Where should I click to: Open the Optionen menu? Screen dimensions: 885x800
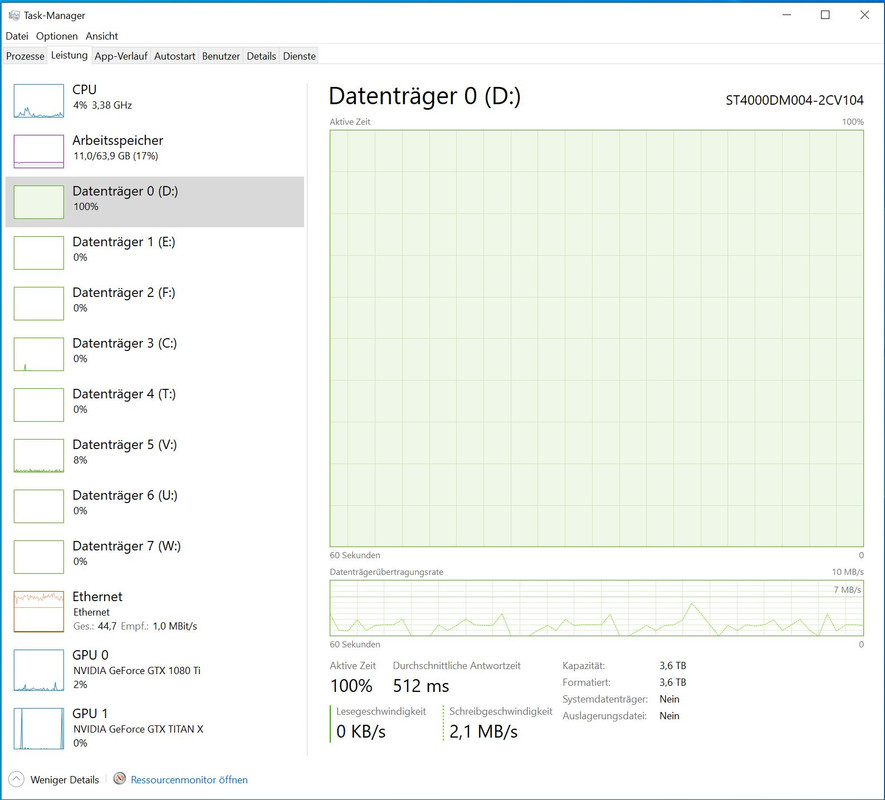(56, 36)
